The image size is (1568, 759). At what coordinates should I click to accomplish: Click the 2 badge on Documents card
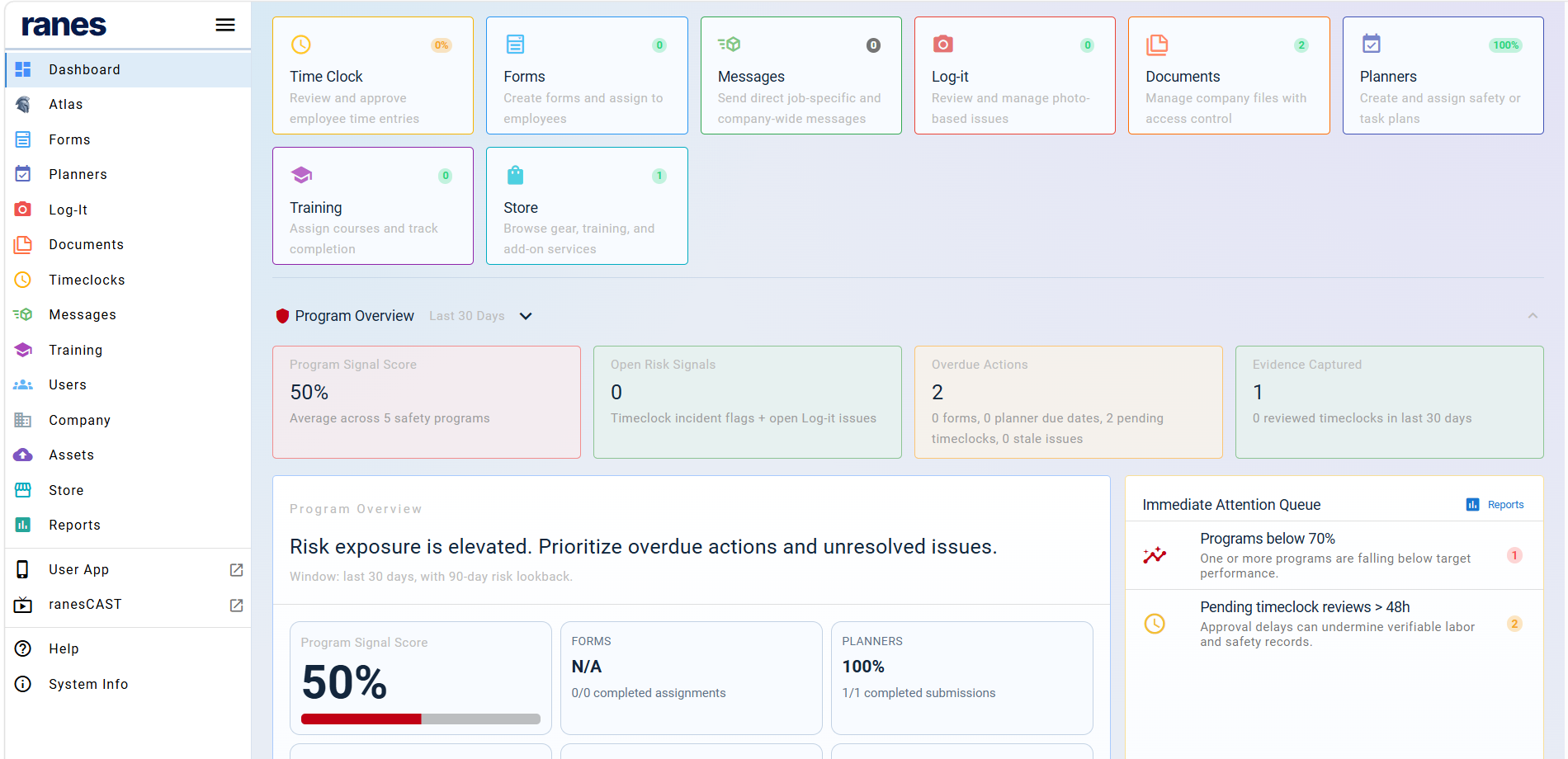pyautogui.click(x=1301, y=45)
